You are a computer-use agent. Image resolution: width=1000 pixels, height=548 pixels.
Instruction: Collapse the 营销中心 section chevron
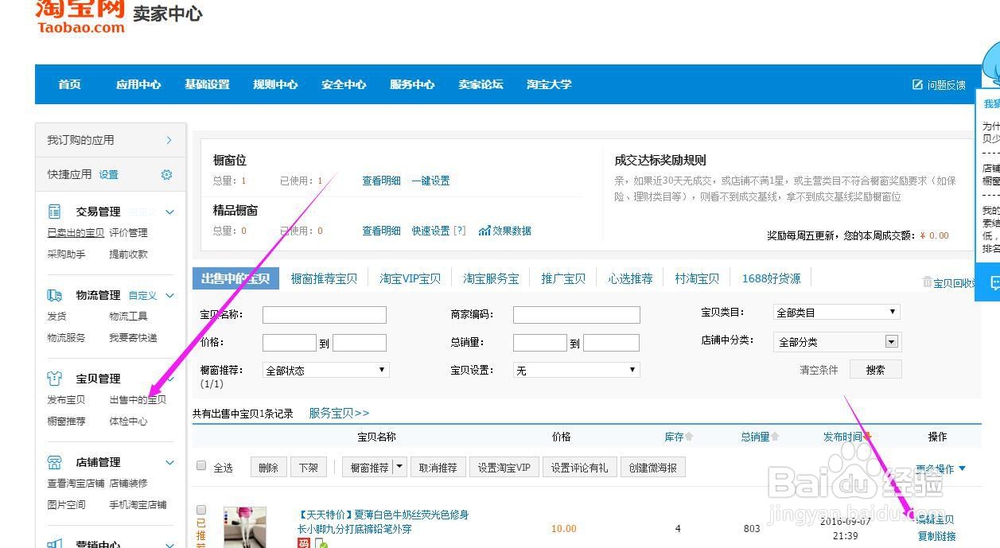click(170, 545)
